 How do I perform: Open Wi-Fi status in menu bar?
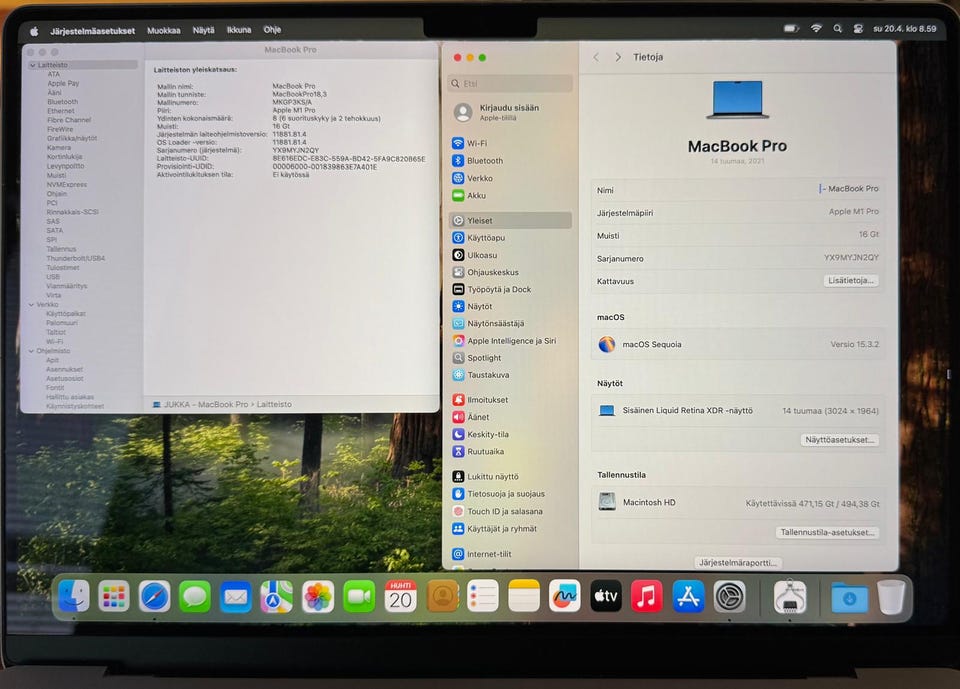tap(816, 28)
